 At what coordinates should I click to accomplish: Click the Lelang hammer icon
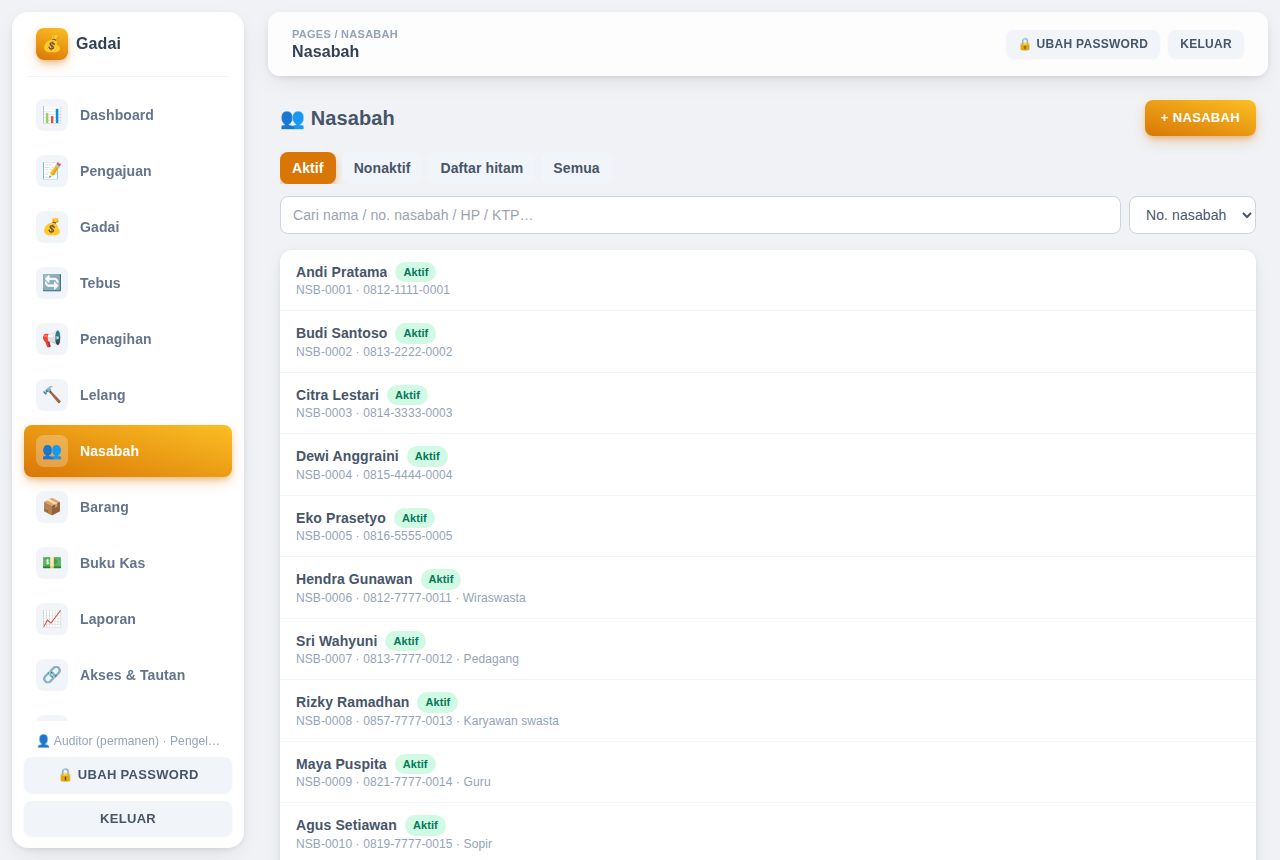click(x=52, y=395)
